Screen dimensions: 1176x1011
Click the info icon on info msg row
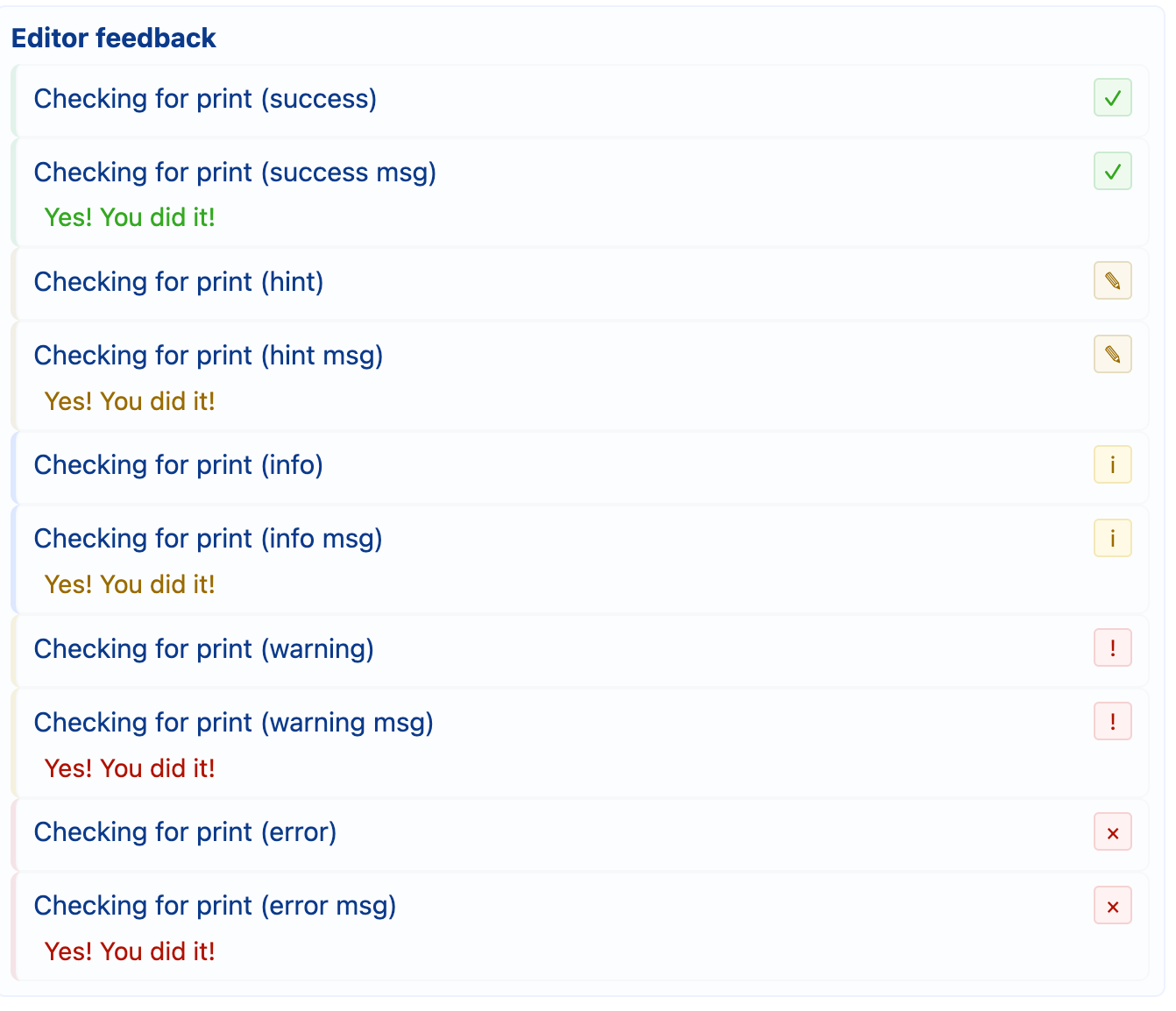[x=1112, y=538]
